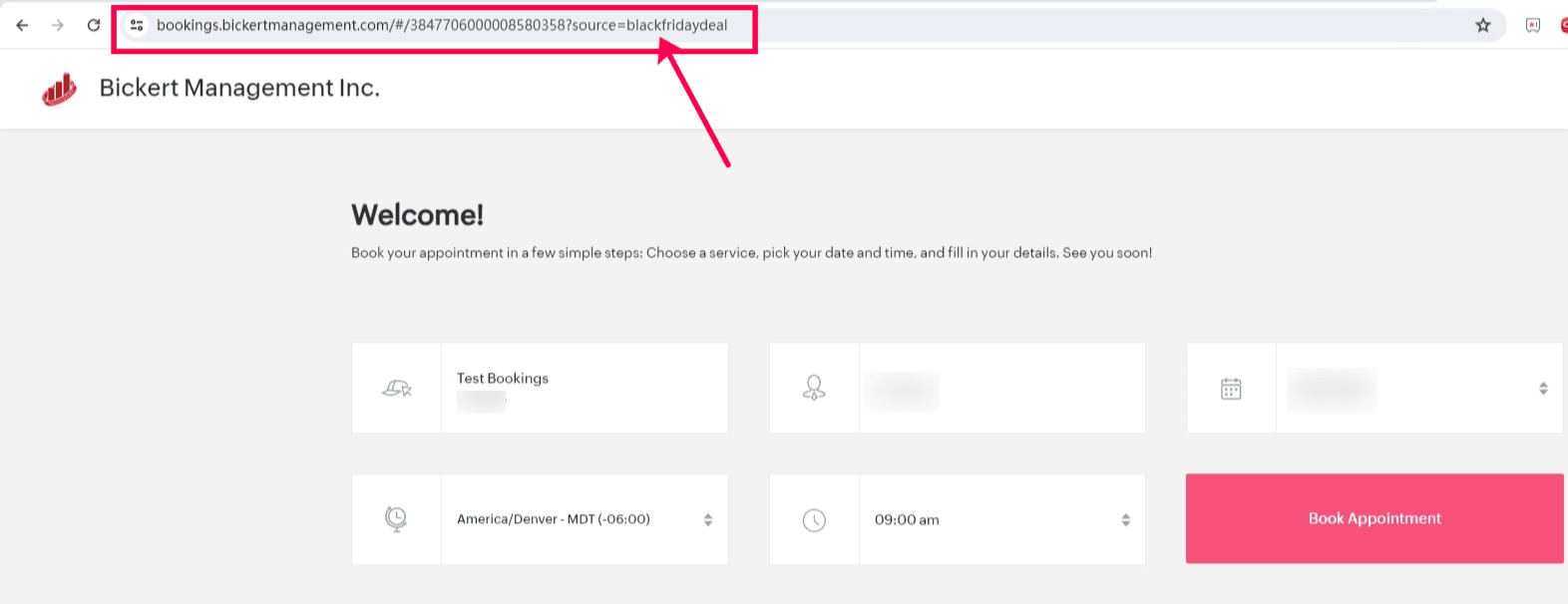Reload the booking page
1568x604 pixels.
(94, 25)
